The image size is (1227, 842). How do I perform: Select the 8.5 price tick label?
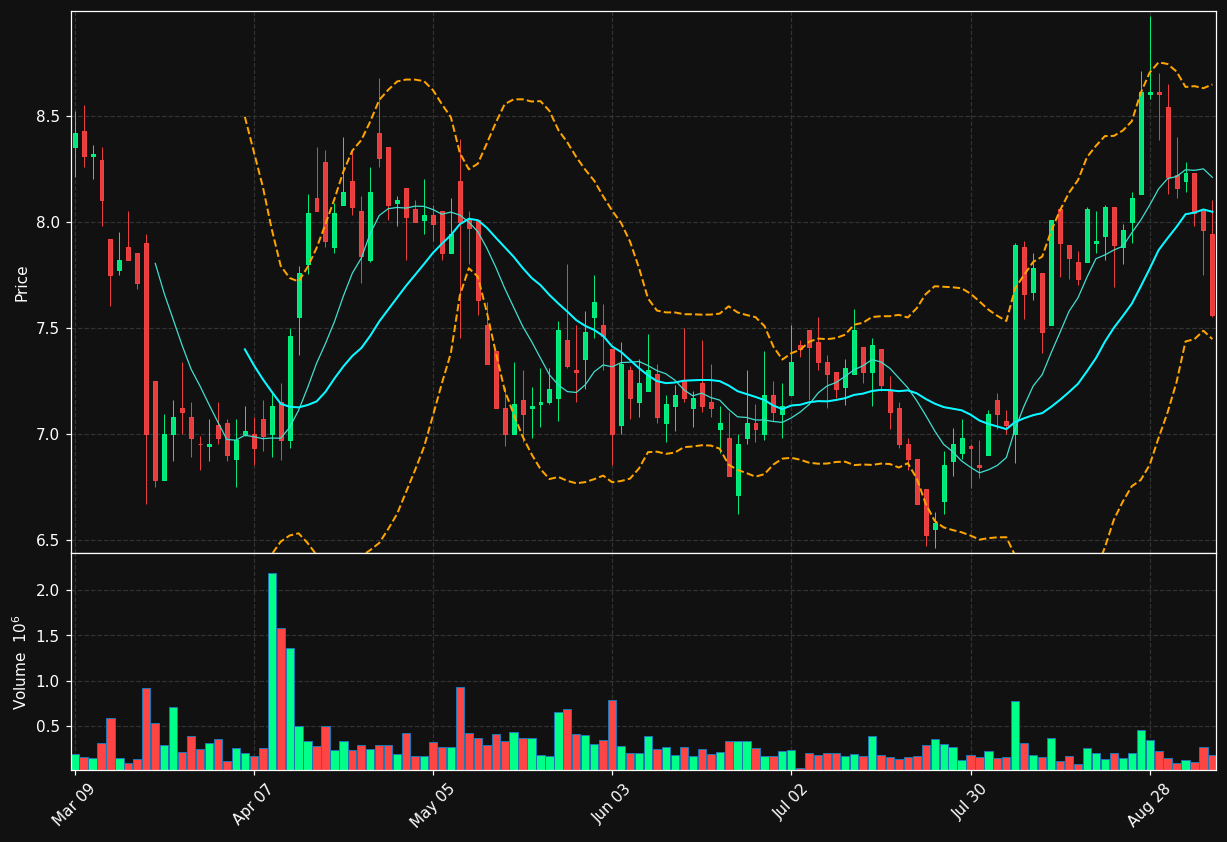pos(50,116)
